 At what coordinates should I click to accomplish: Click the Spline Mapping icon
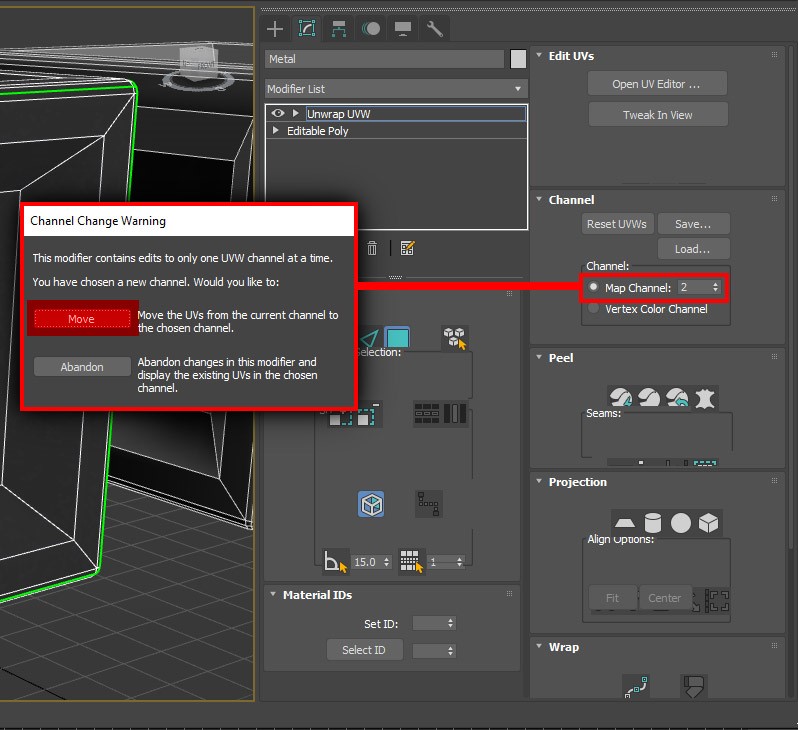[636, 686]
